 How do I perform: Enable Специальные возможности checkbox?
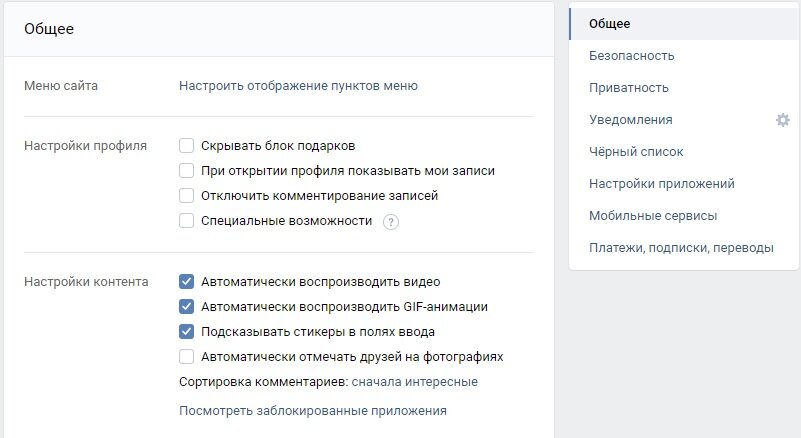tap(186, 221)
